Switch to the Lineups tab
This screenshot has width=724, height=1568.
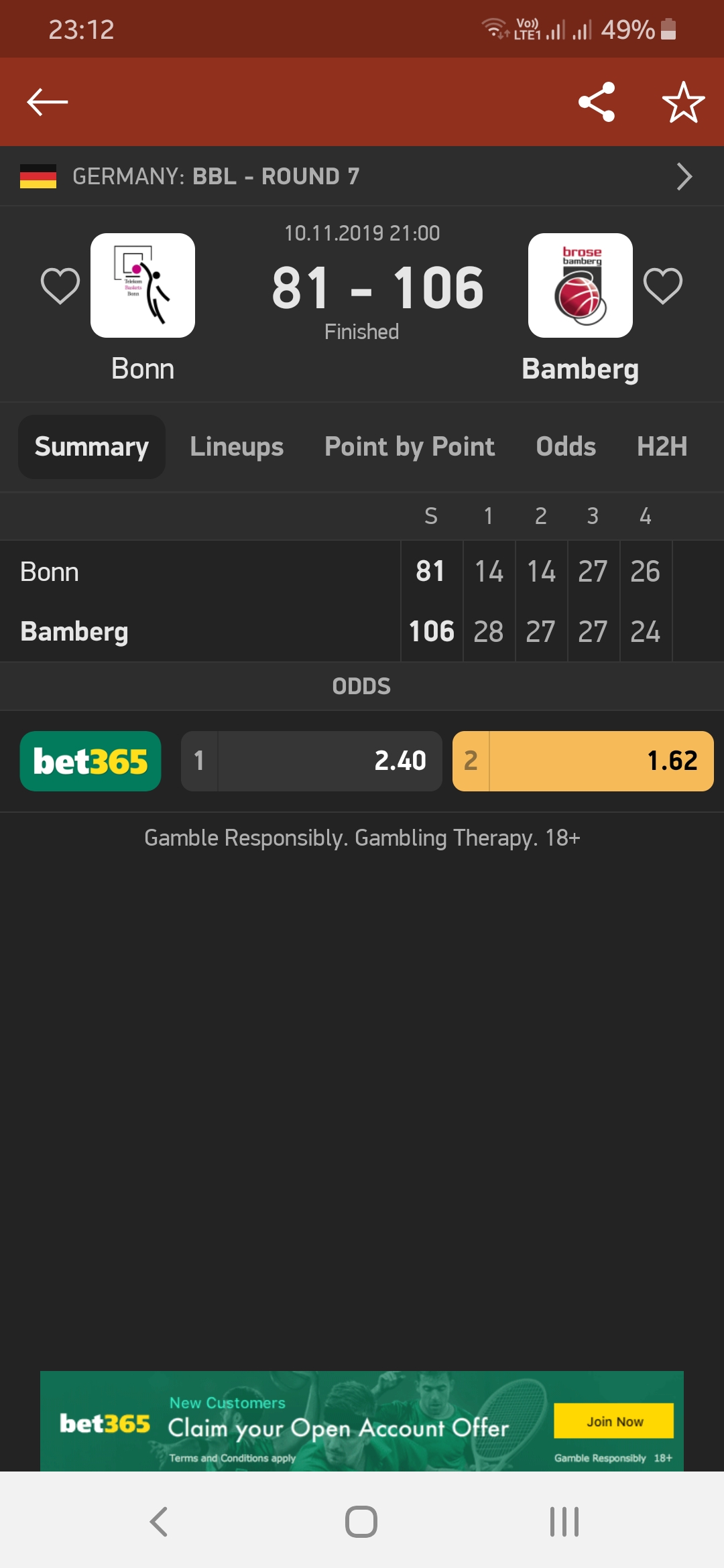pos(237,447)
